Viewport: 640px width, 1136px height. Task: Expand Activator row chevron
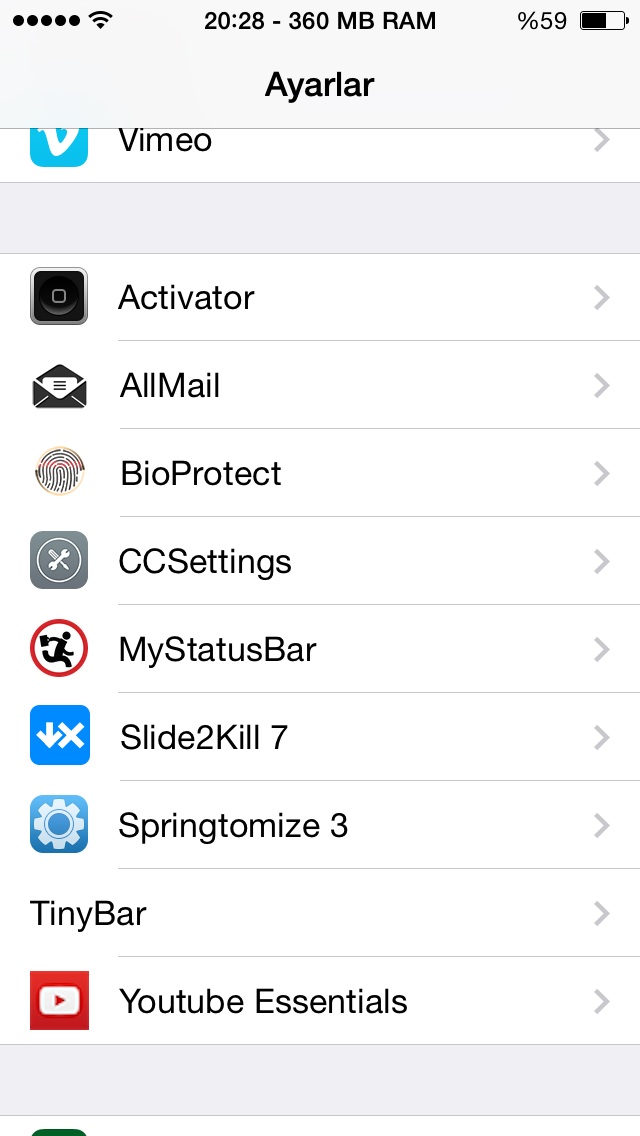click(x=601, y=298)
